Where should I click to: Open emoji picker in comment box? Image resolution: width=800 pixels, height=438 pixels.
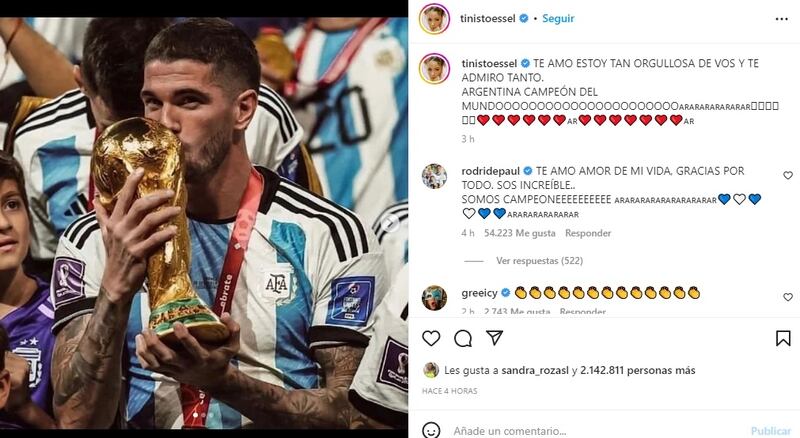click(432, 430)
